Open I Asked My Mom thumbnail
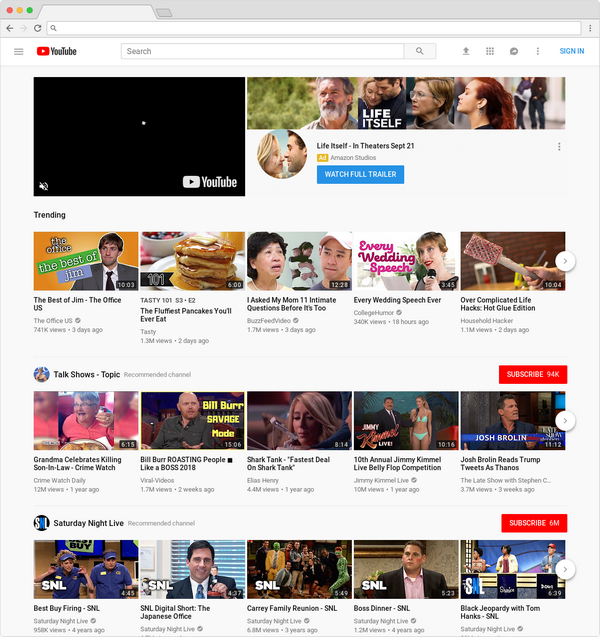The image size is (600, 637). (x=299, y=261)
